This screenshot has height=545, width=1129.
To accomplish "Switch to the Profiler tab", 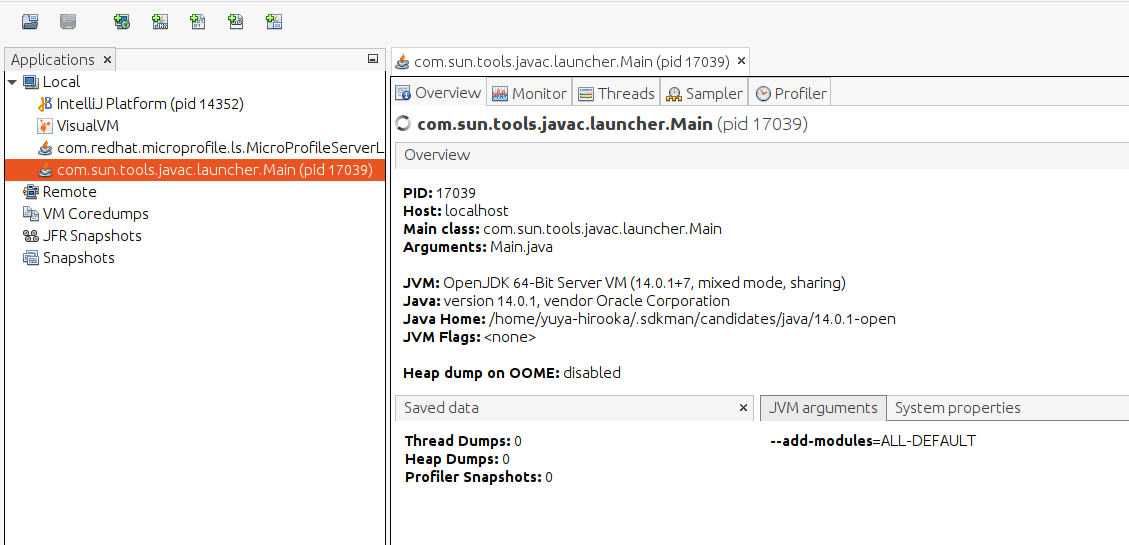I will click(791, 94).
